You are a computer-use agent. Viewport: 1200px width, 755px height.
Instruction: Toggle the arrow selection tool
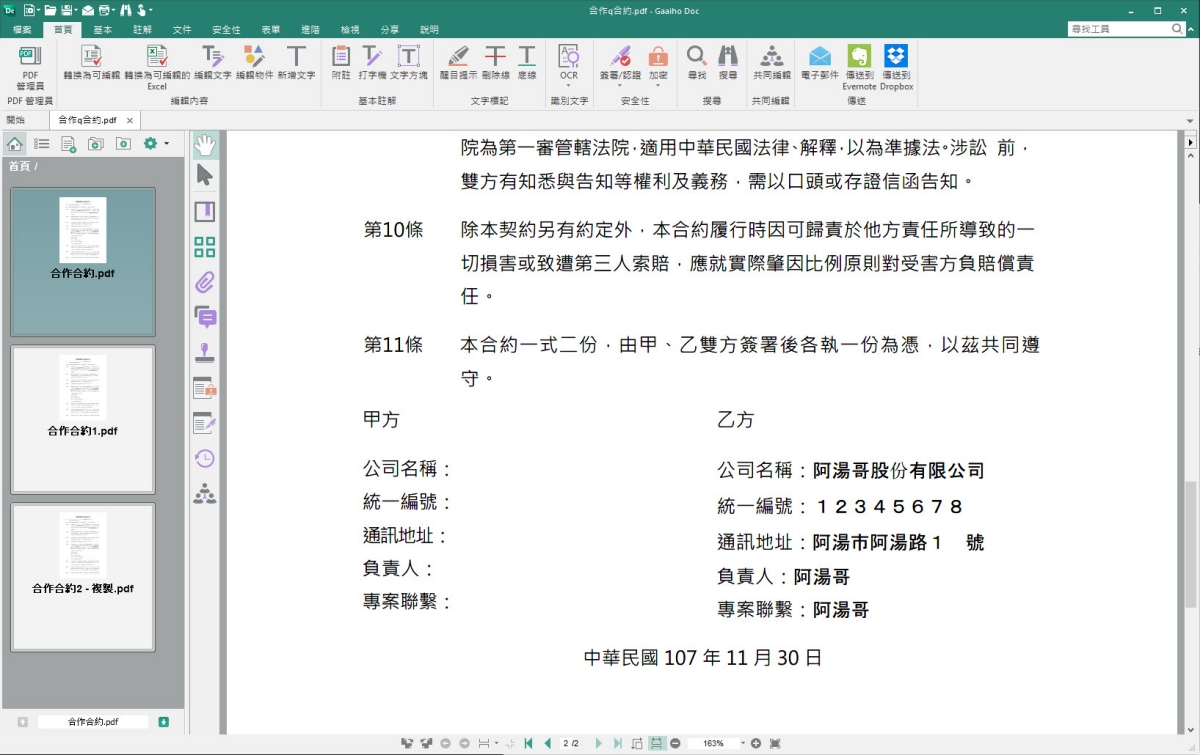(x=205, y=176)
